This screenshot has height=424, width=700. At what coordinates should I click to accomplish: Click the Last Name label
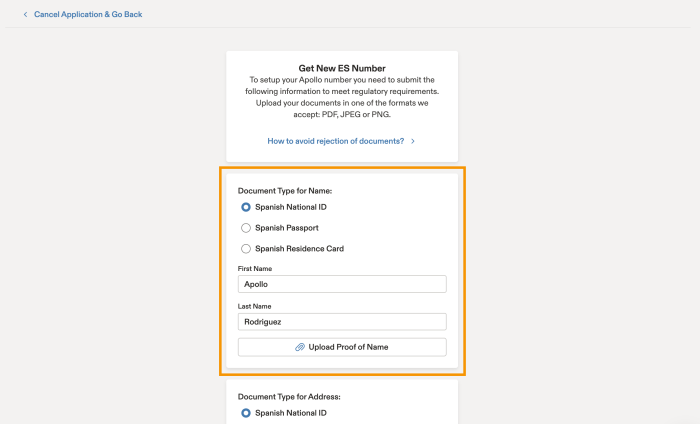click(254, 306)
